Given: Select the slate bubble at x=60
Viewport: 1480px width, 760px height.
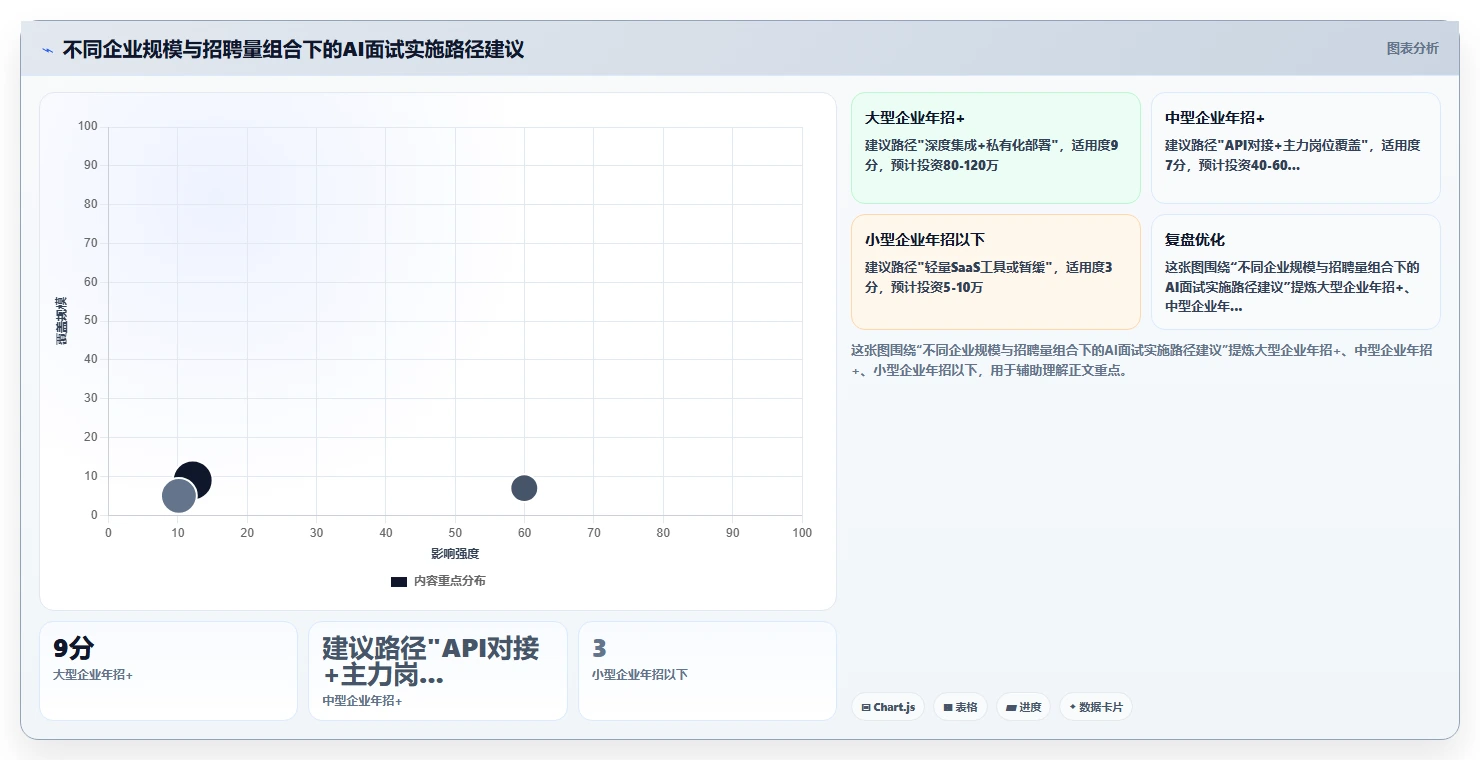Looking at the screenshot, I should [524, 488].
